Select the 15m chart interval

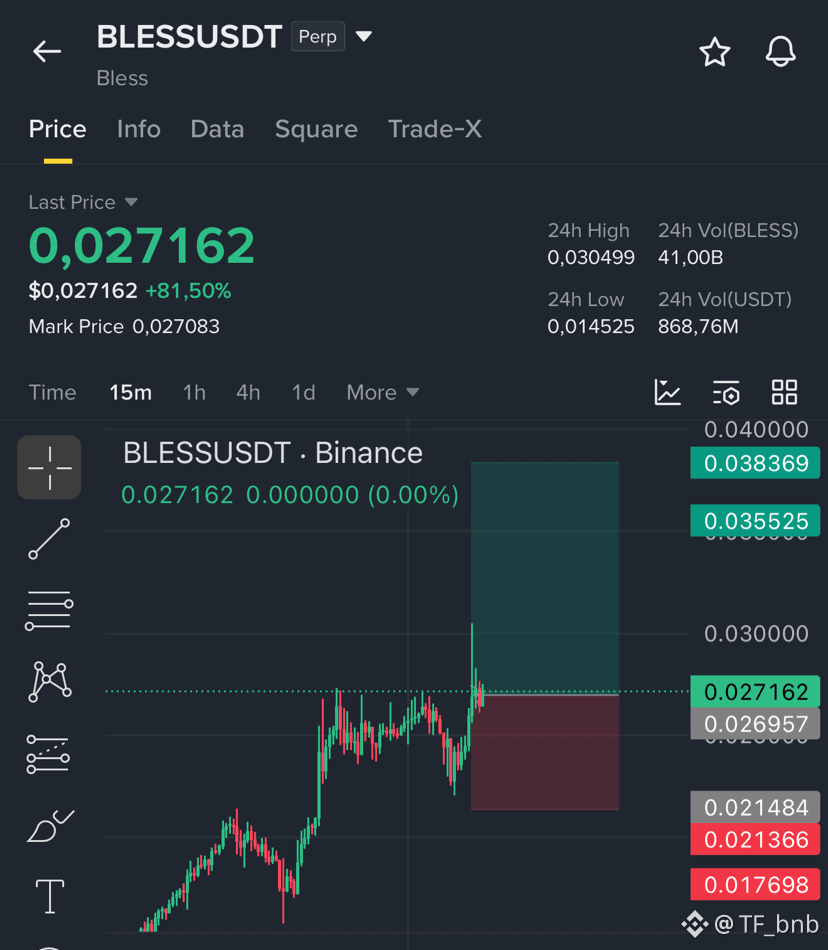(x=130, y=393)
